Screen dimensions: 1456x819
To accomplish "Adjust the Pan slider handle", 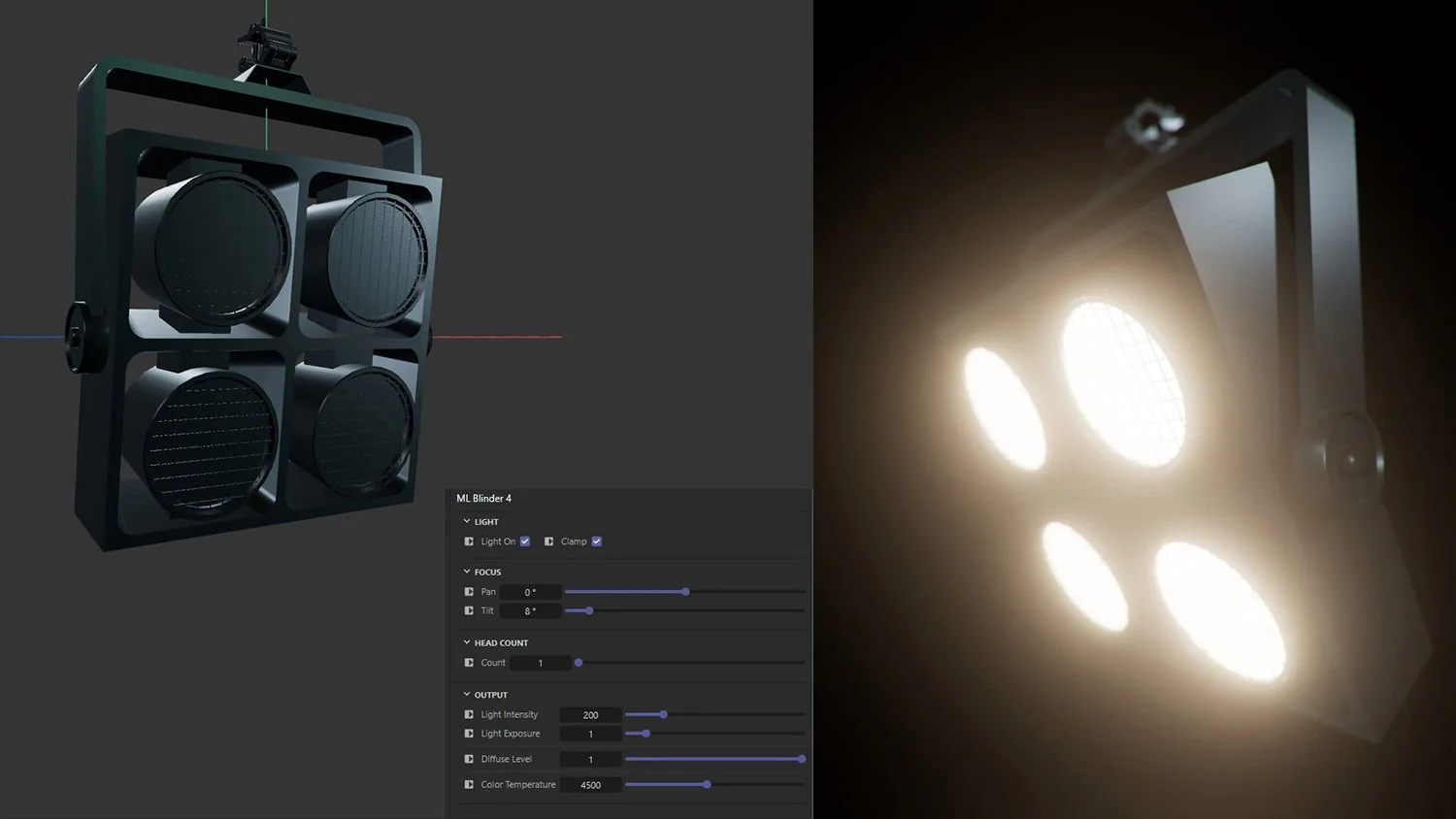I will tap(685, 592).
